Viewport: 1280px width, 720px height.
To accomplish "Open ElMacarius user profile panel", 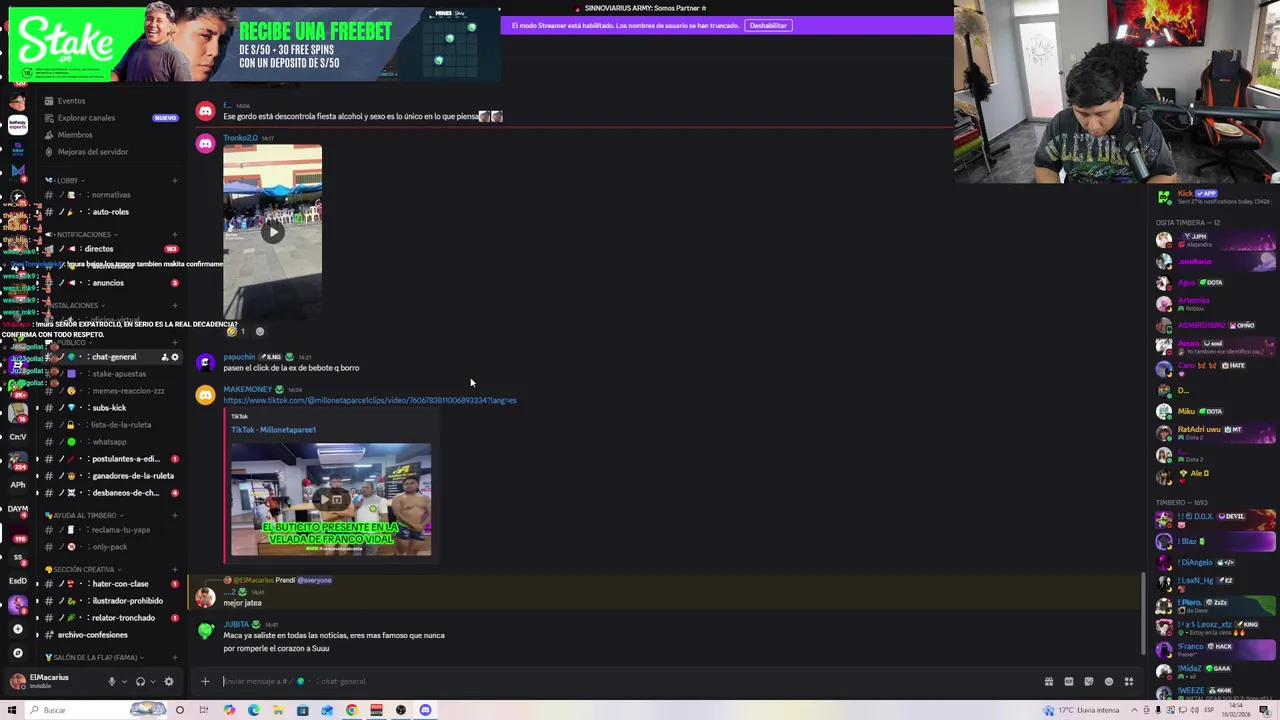I will tap(40, 681).
